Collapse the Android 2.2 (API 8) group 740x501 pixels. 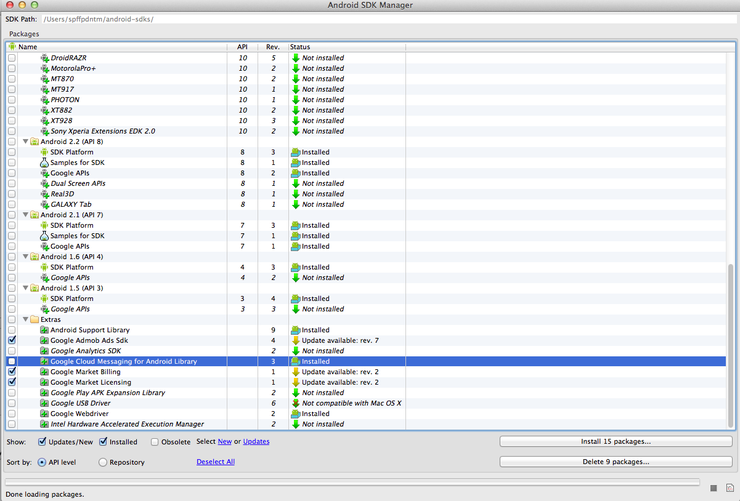tap(25, 142)
